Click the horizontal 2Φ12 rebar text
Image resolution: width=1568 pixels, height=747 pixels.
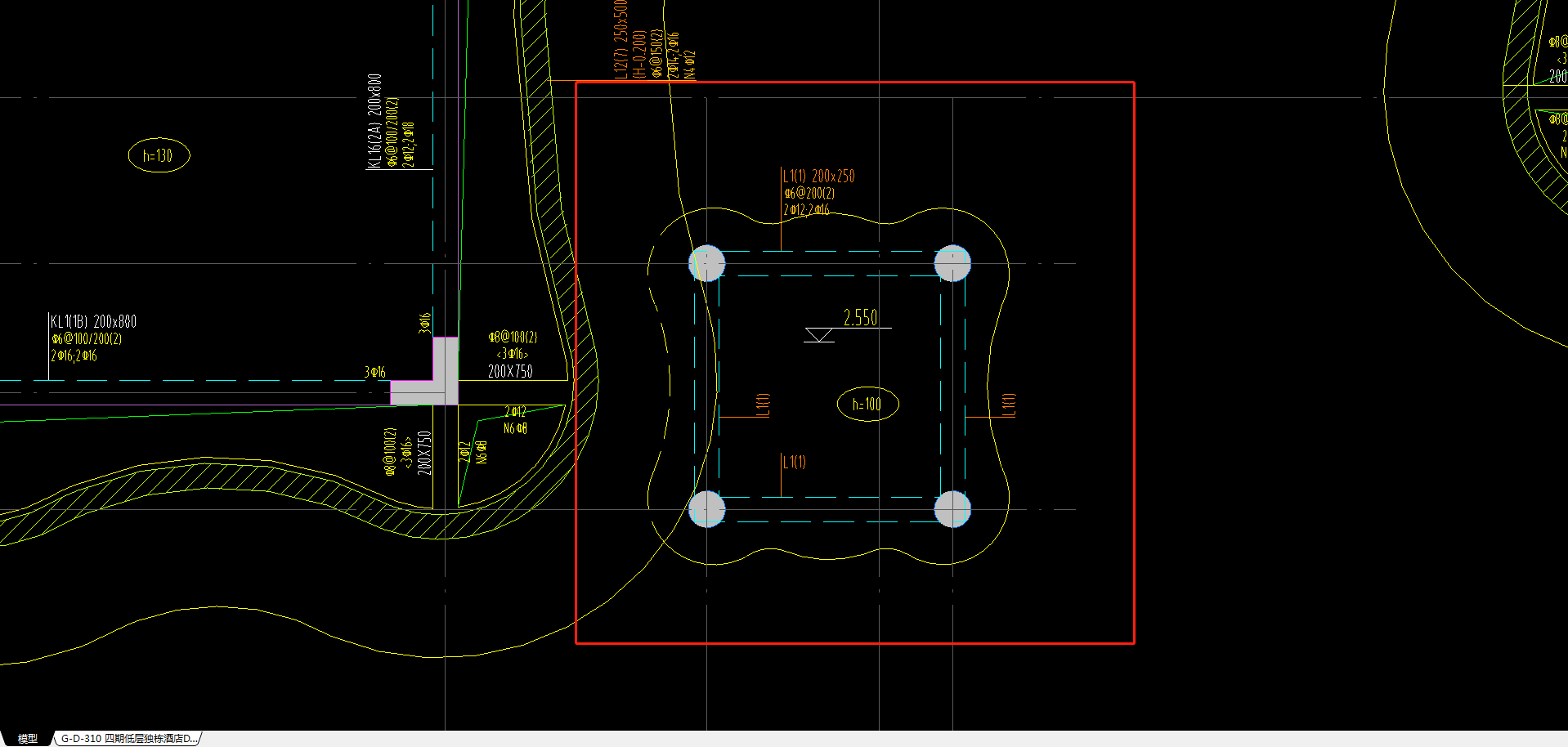[x=515, y=411]
